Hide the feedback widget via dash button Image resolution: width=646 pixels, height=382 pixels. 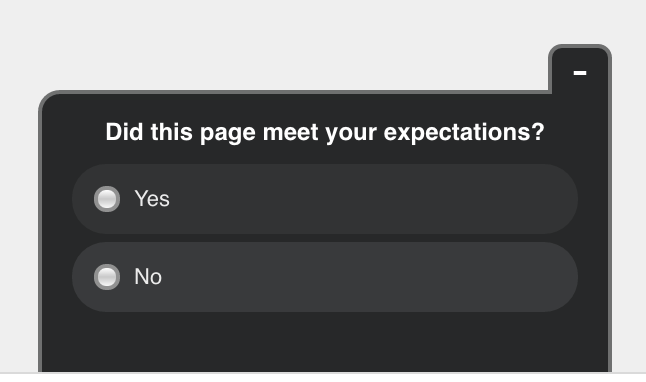[x=580, y=73]
